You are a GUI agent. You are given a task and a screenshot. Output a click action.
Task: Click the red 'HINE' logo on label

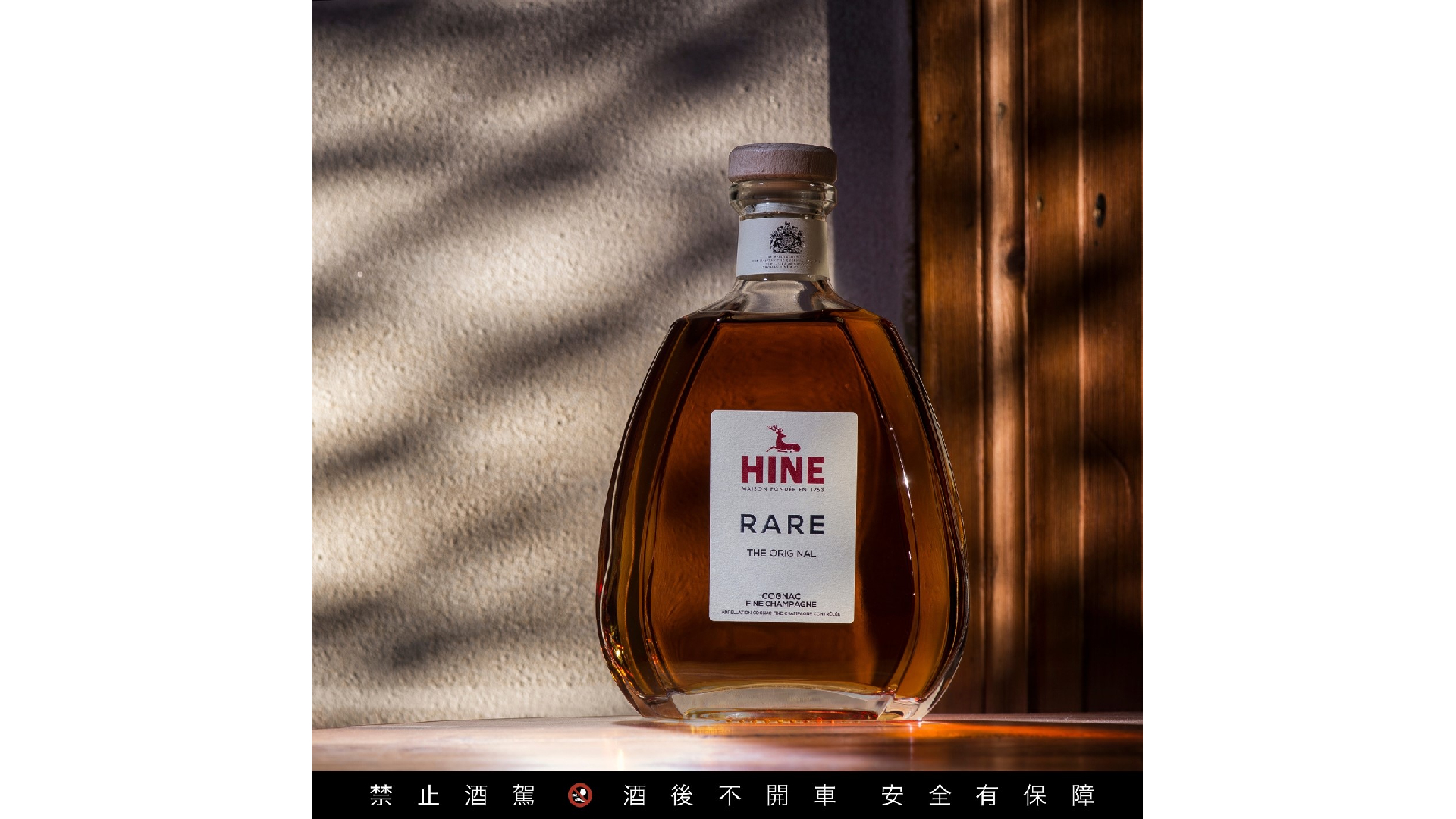[x=783, y=470]
